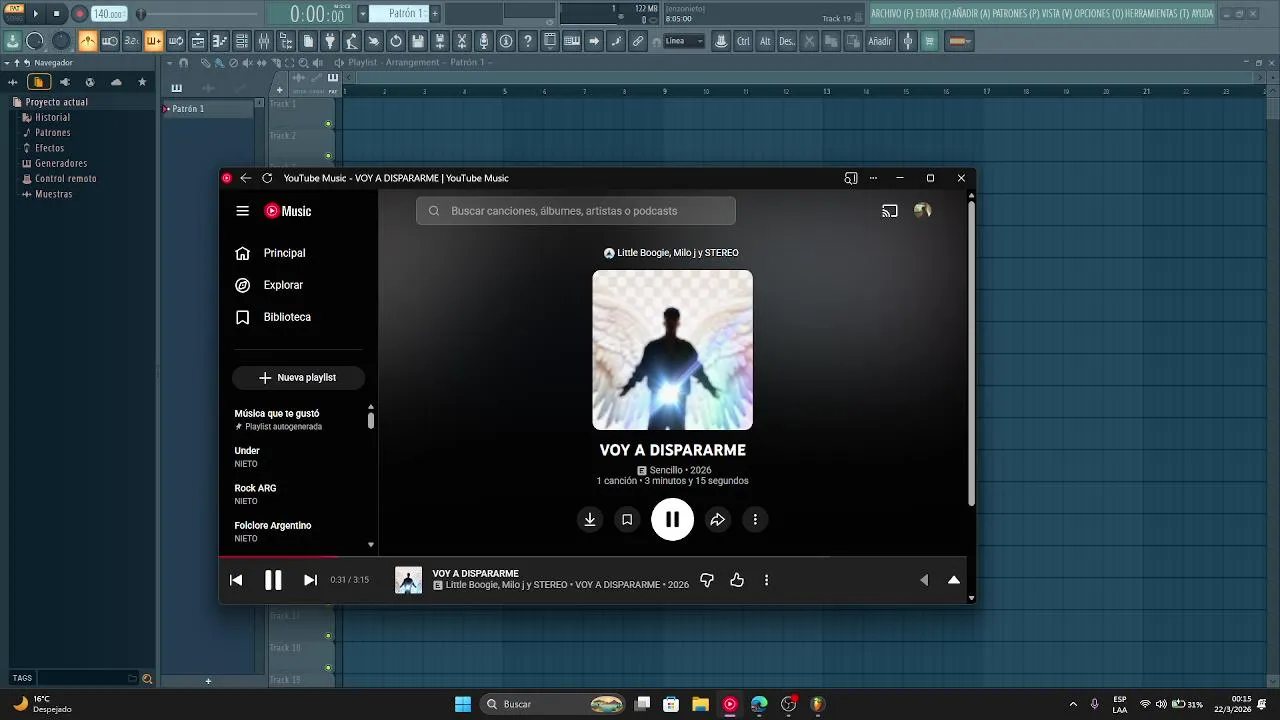
Task: Click Windows Start button on taskbar
Action: pyautogui.click(x=463, y=704)
